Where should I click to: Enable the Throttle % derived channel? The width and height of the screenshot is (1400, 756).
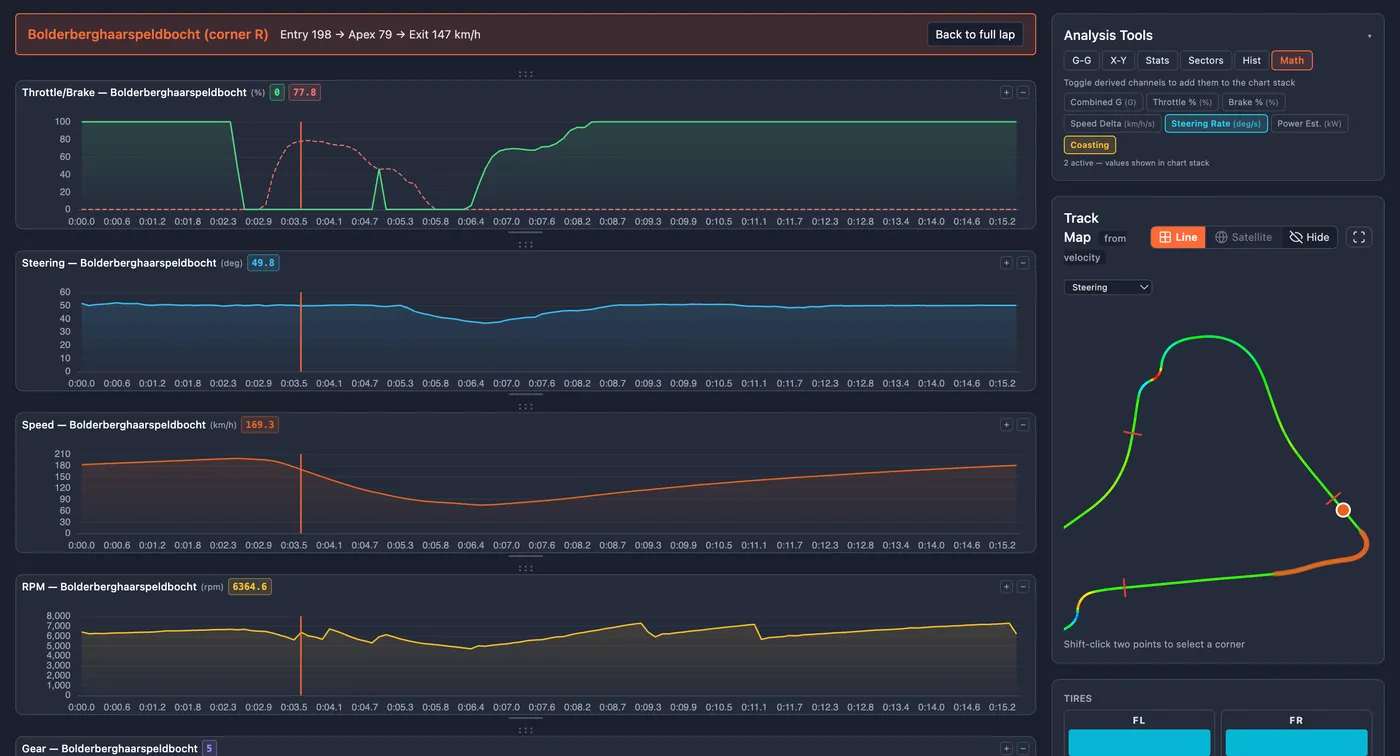coord(1182,102)
